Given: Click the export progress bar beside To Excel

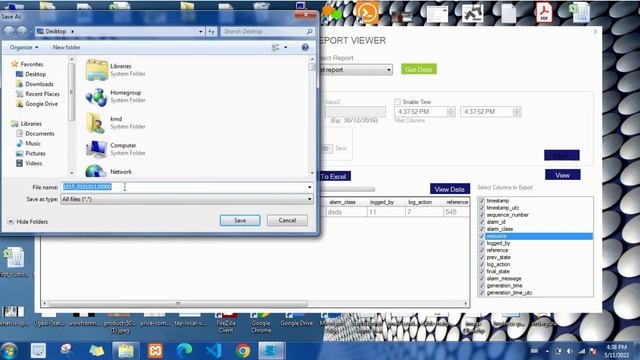Looking at the screenshot, I should coord(348,189).
